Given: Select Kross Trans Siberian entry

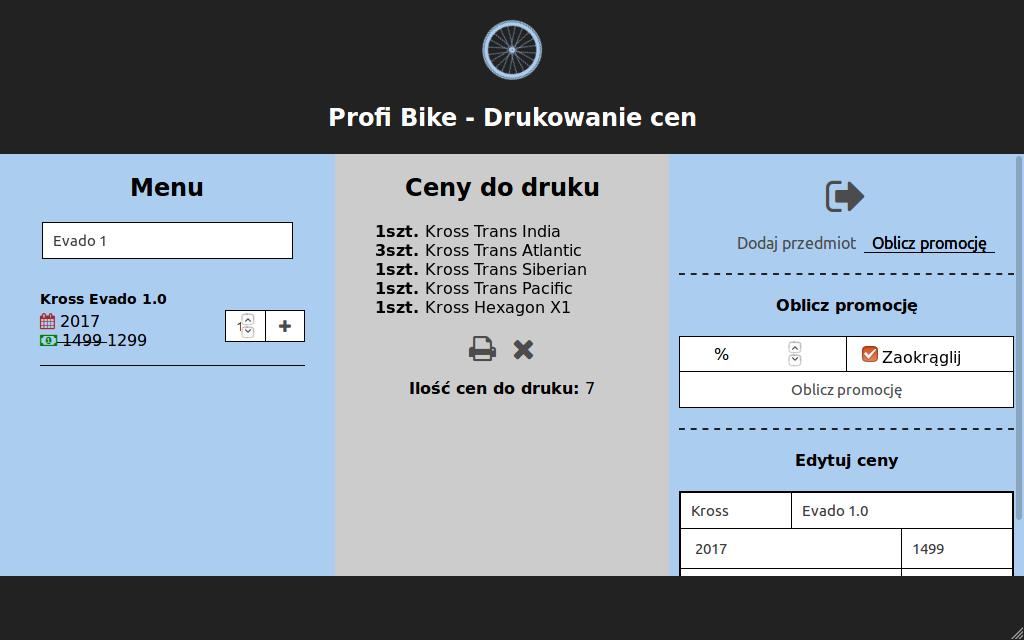Looking at the screenshot, I should (x=481, y=270).
